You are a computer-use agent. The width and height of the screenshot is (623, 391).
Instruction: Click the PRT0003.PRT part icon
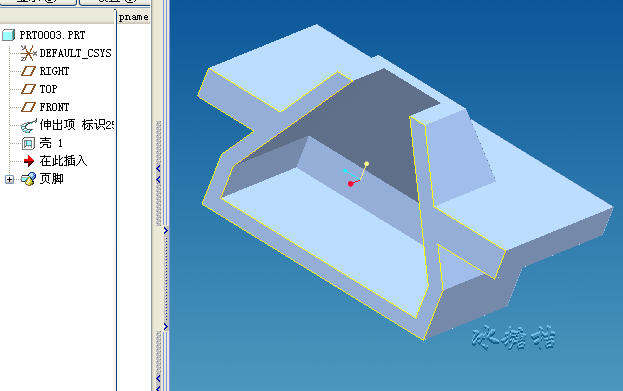click(8, 35)
